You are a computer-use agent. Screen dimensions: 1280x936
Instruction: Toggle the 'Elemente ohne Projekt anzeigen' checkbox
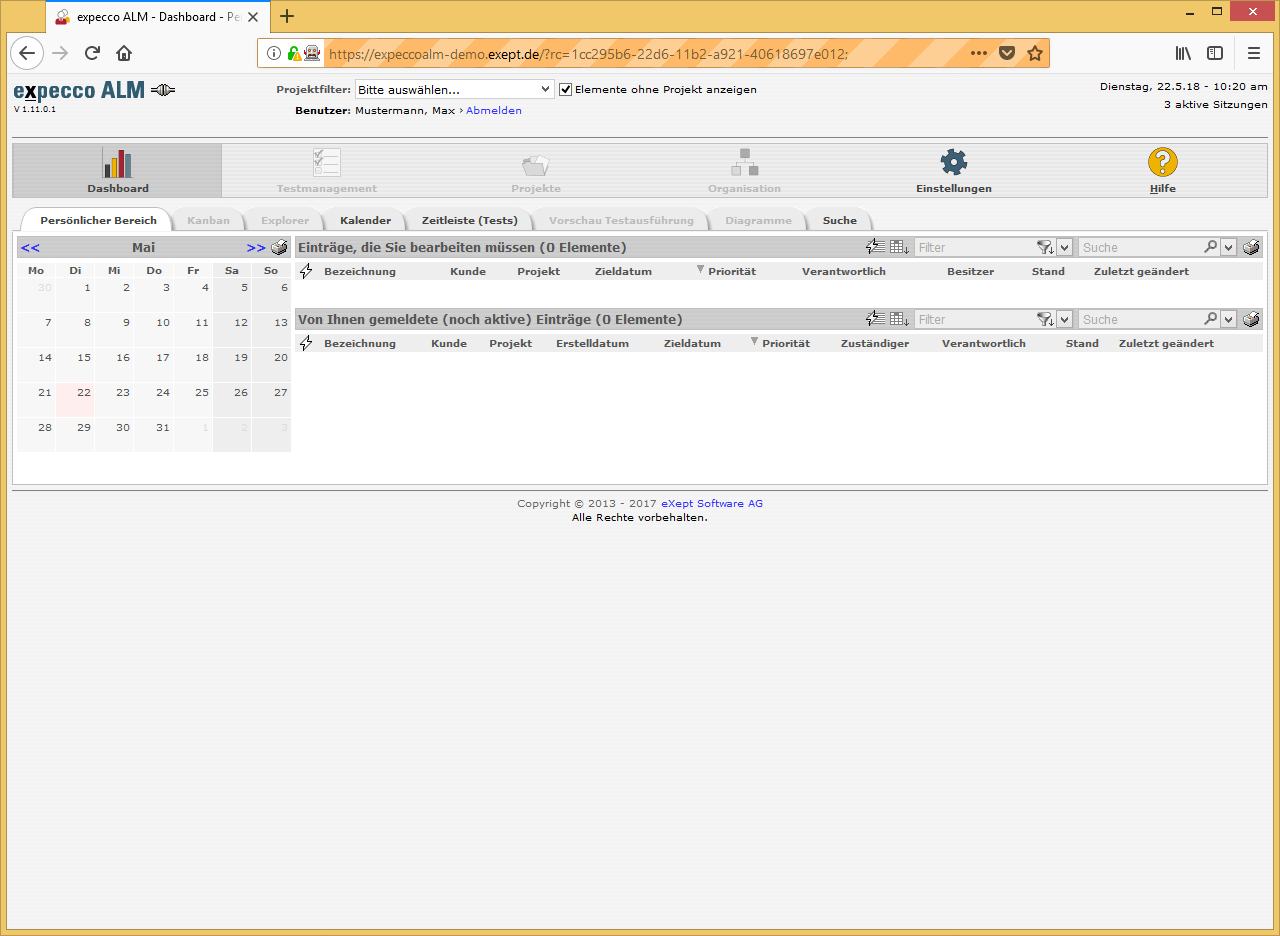tap(565, 89)
